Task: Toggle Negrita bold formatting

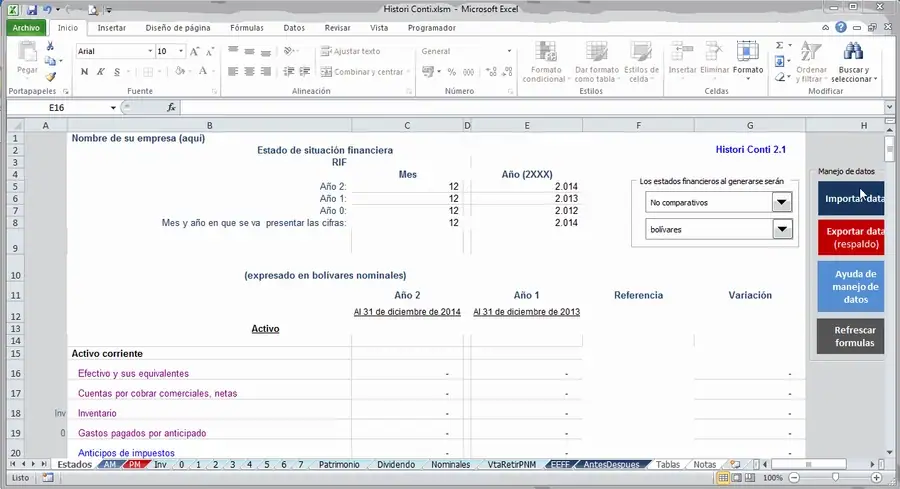Action: point(84,72)
